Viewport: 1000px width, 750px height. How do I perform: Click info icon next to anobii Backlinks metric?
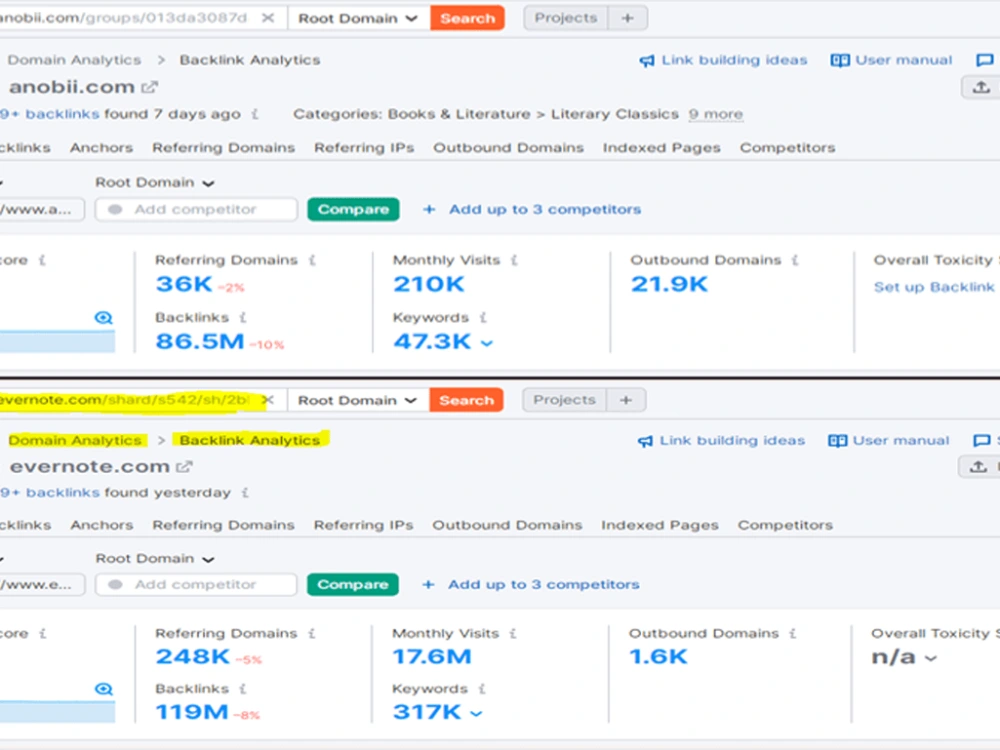[x=243, y=318]
